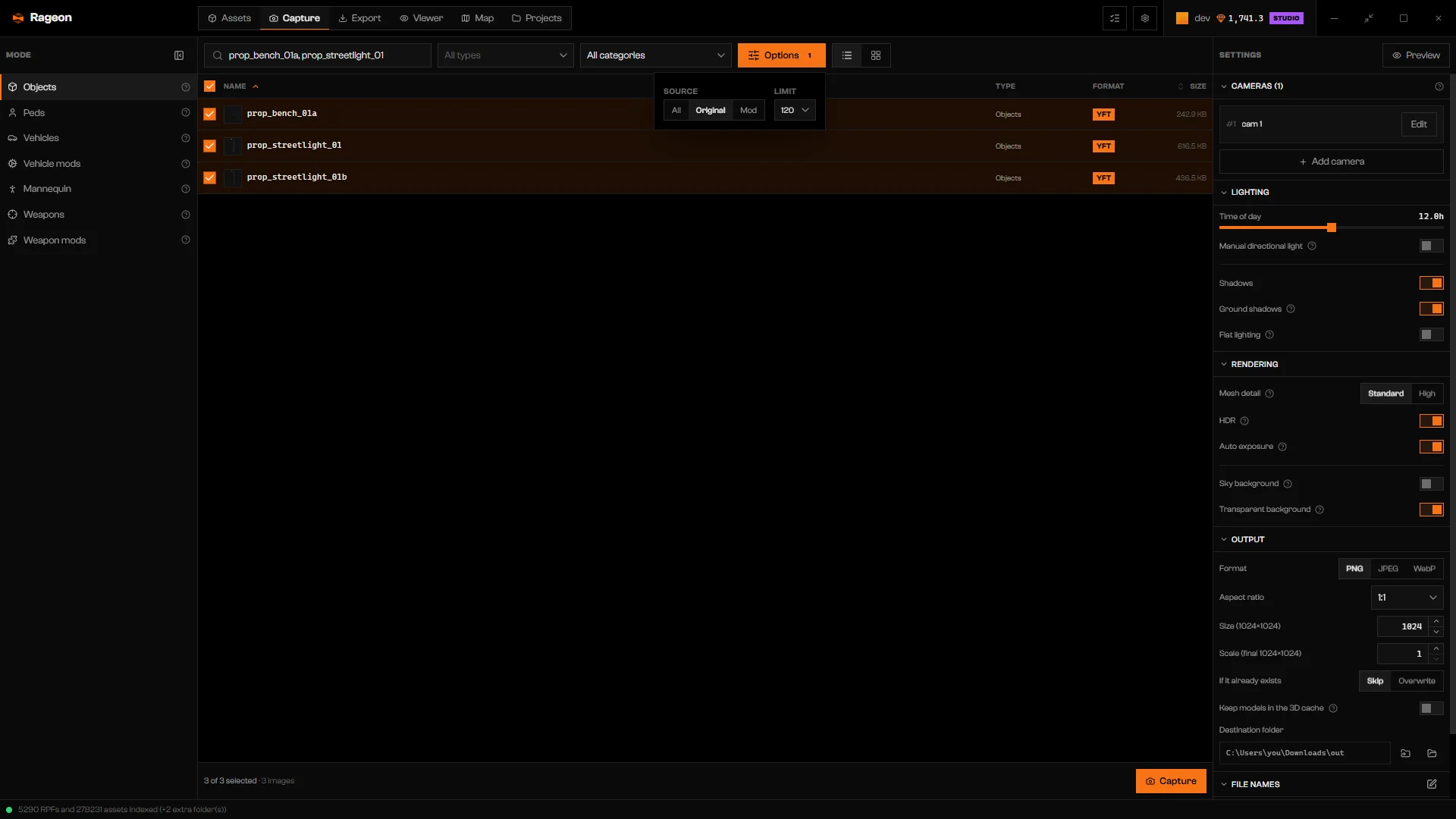
Task: Select Mod source option
Action: pos(748,111)
